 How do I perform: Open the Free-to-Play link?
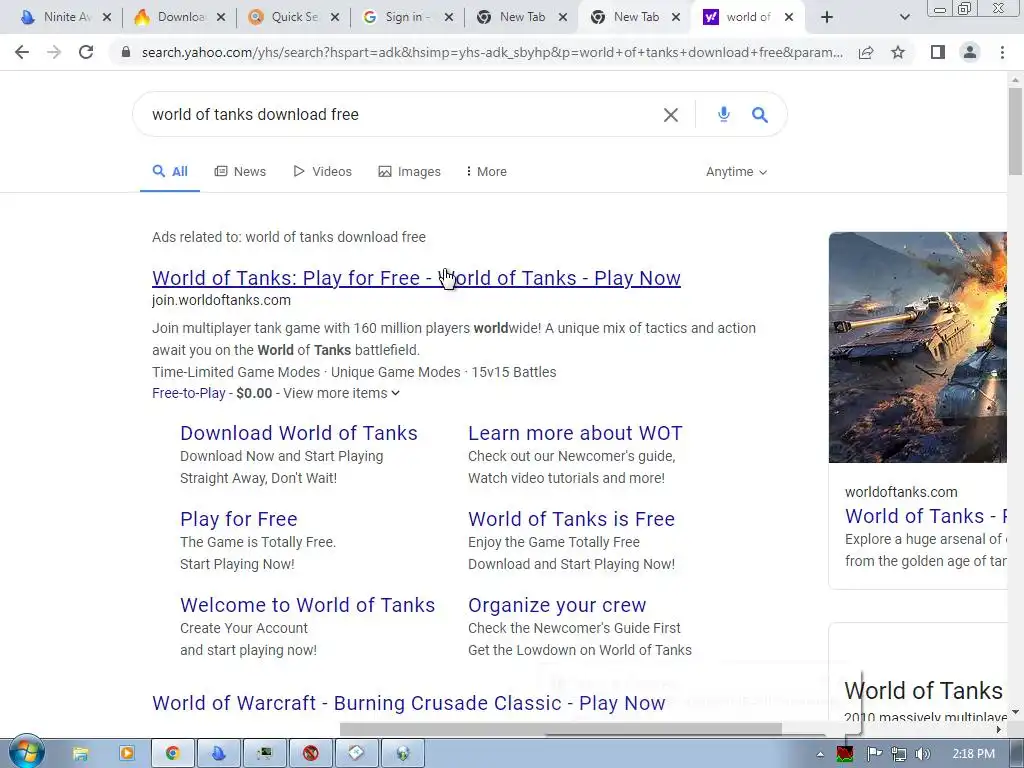pyautogui.click(x=189, y=393)
